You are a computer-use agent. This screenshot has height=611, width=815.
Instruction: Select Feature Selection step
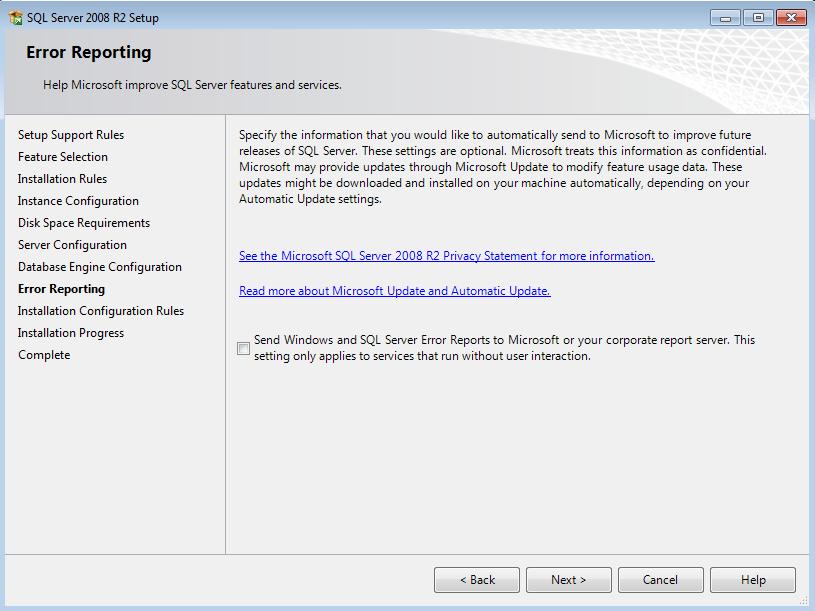click(x=63, y=157)
